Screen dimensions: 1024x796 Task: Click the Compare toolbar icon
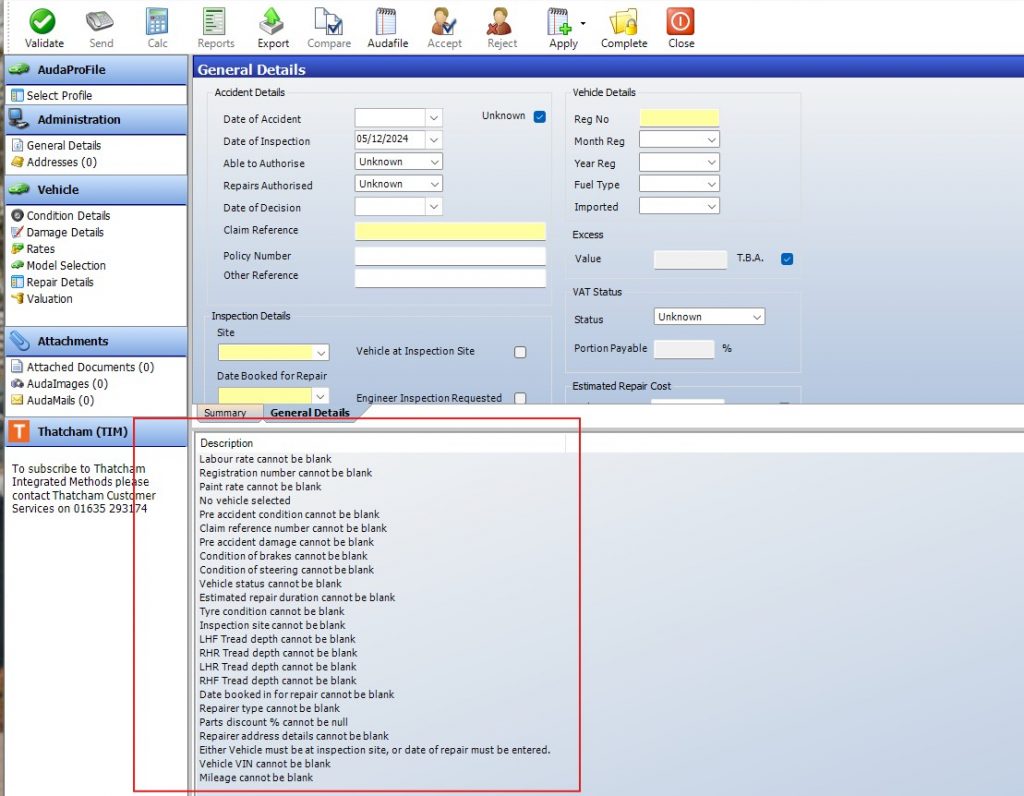click(328, 28)
